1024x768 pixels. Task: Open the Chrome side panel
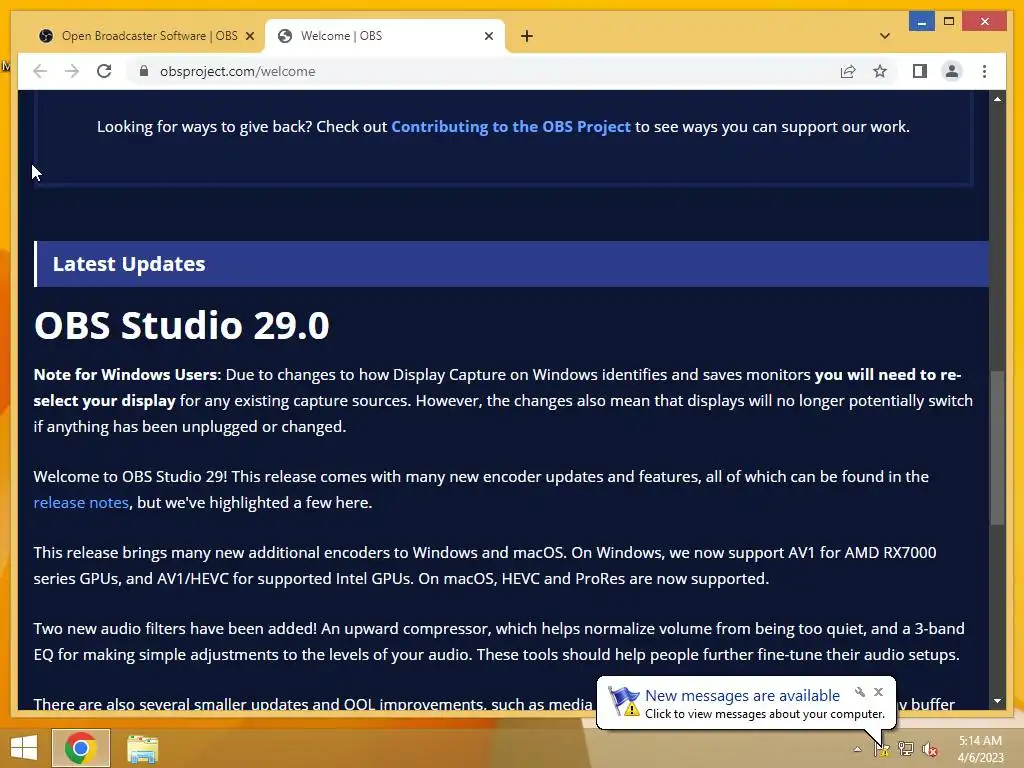[920, 71]
